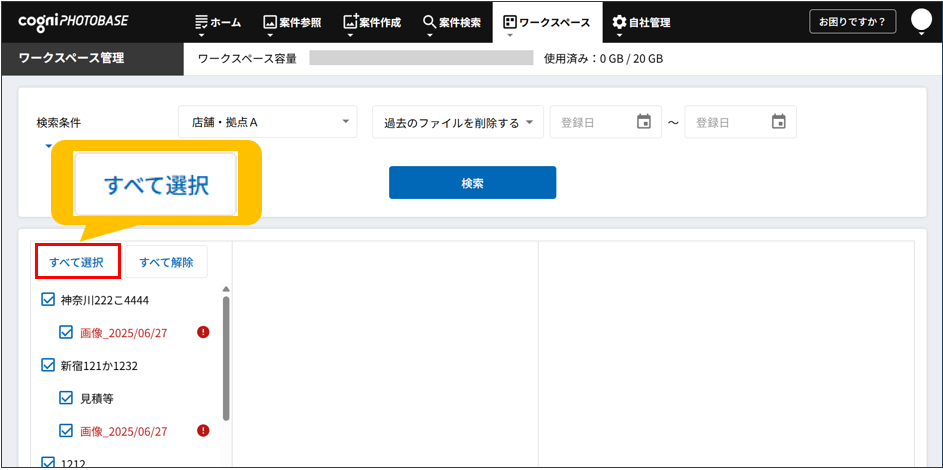This screenshot has width=943, height=470.
Task: Open the 案件作成 menu
Action: pos(371,22)
